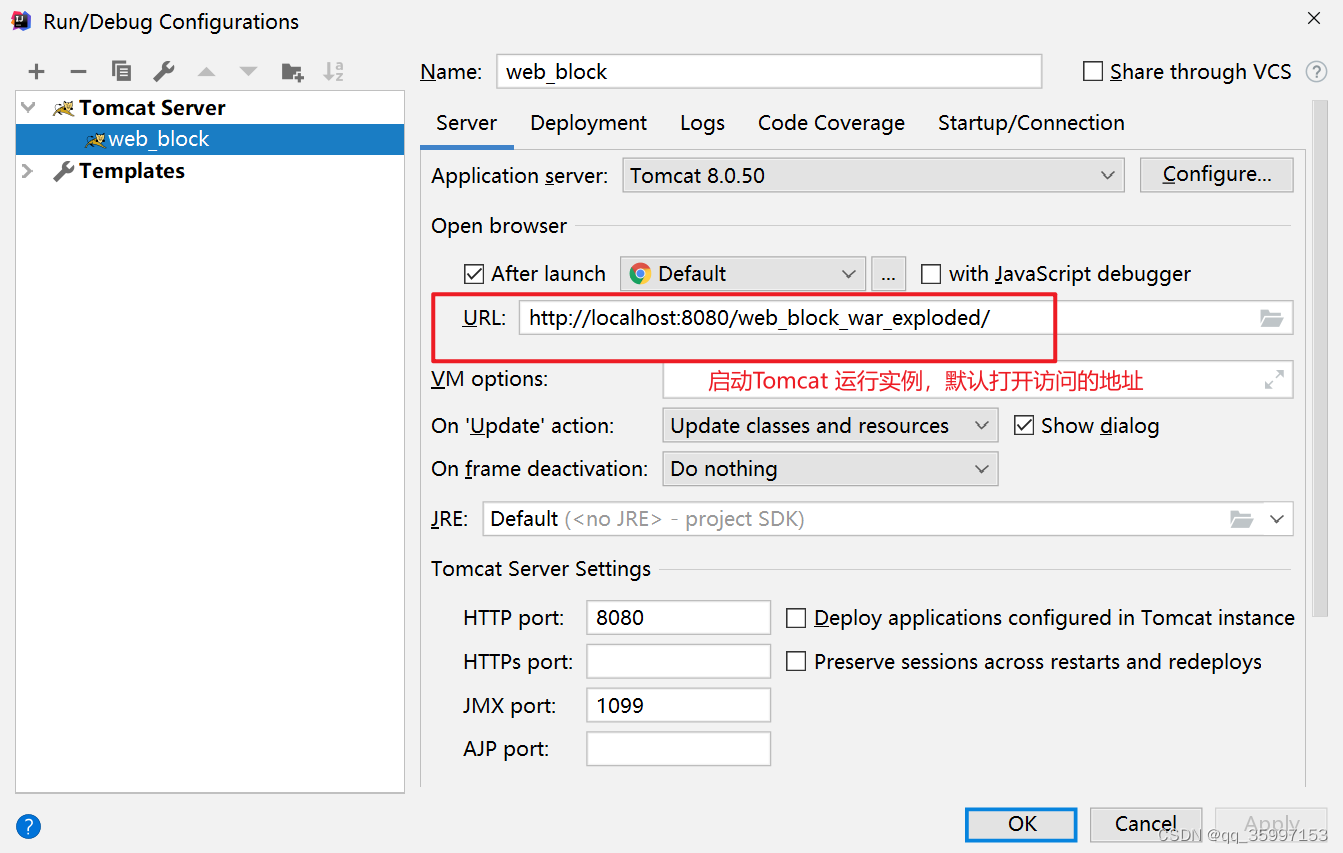The width and height of the screenshot is (1343, 853).
Task: Click the HTTP port field 8080
Action: [x=679, y=618]
